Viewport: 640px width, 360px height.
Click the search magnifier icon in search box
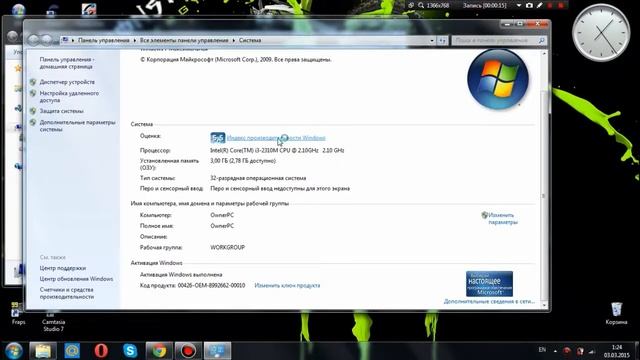point(541,40)
